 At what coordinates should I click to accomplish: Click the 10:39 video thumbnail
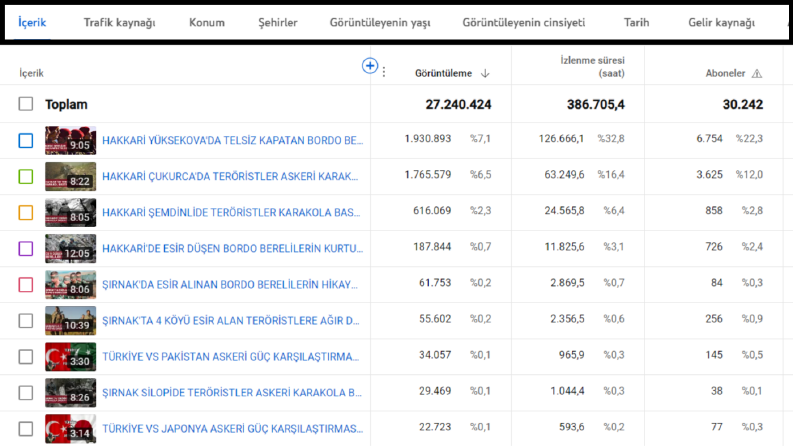pyautogui.click(x=70, y=321)
